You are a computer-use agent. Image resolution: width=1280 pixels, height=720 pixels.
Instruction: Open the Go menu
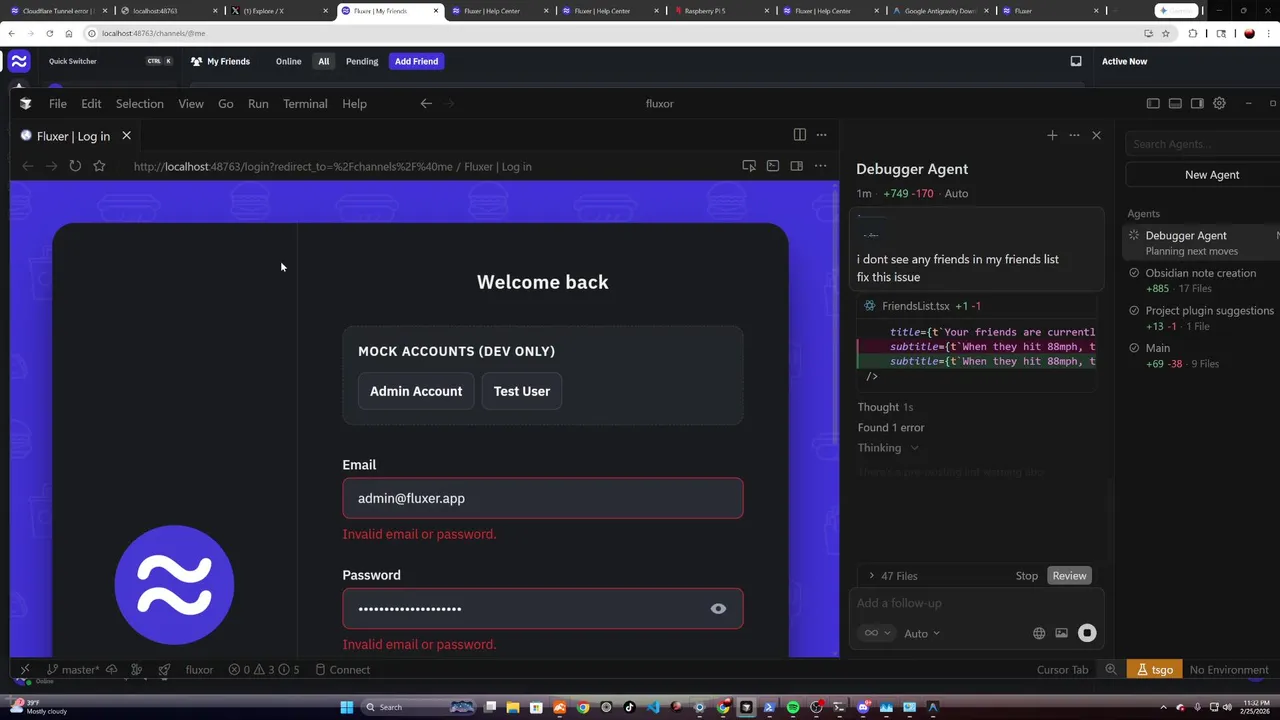[x=226, y=104]
